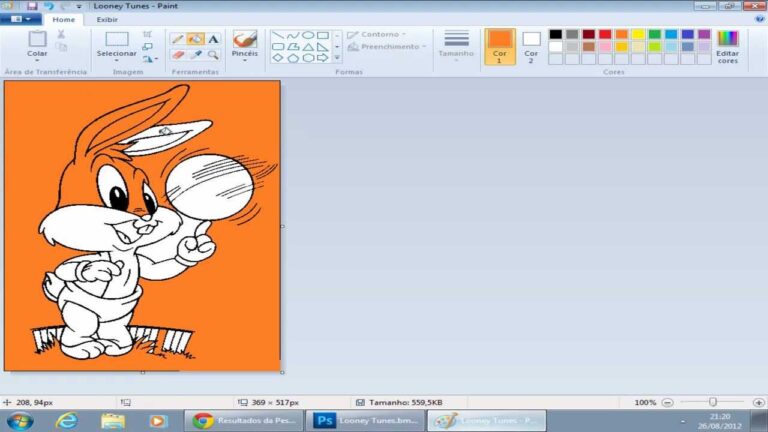
Task: Choose the Curve shape
Action: coord(293,35)
